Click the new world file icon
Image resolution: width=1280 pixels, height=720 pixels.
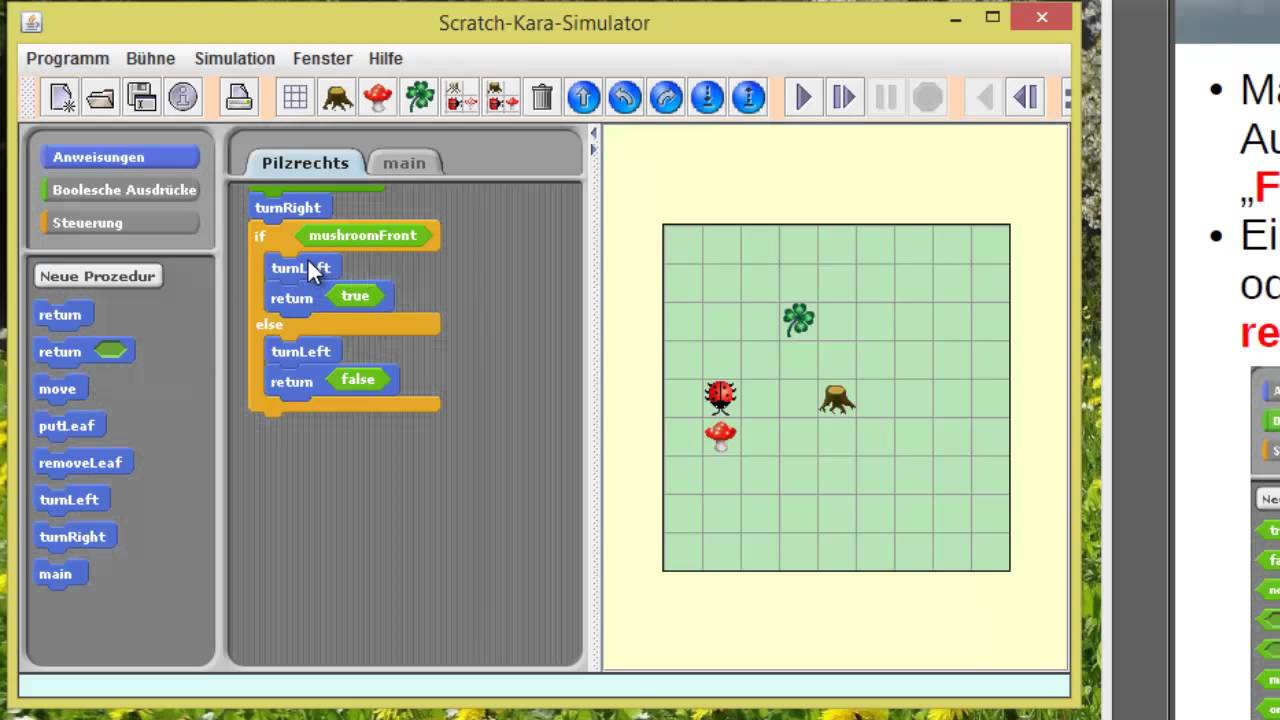click(61, 97)
